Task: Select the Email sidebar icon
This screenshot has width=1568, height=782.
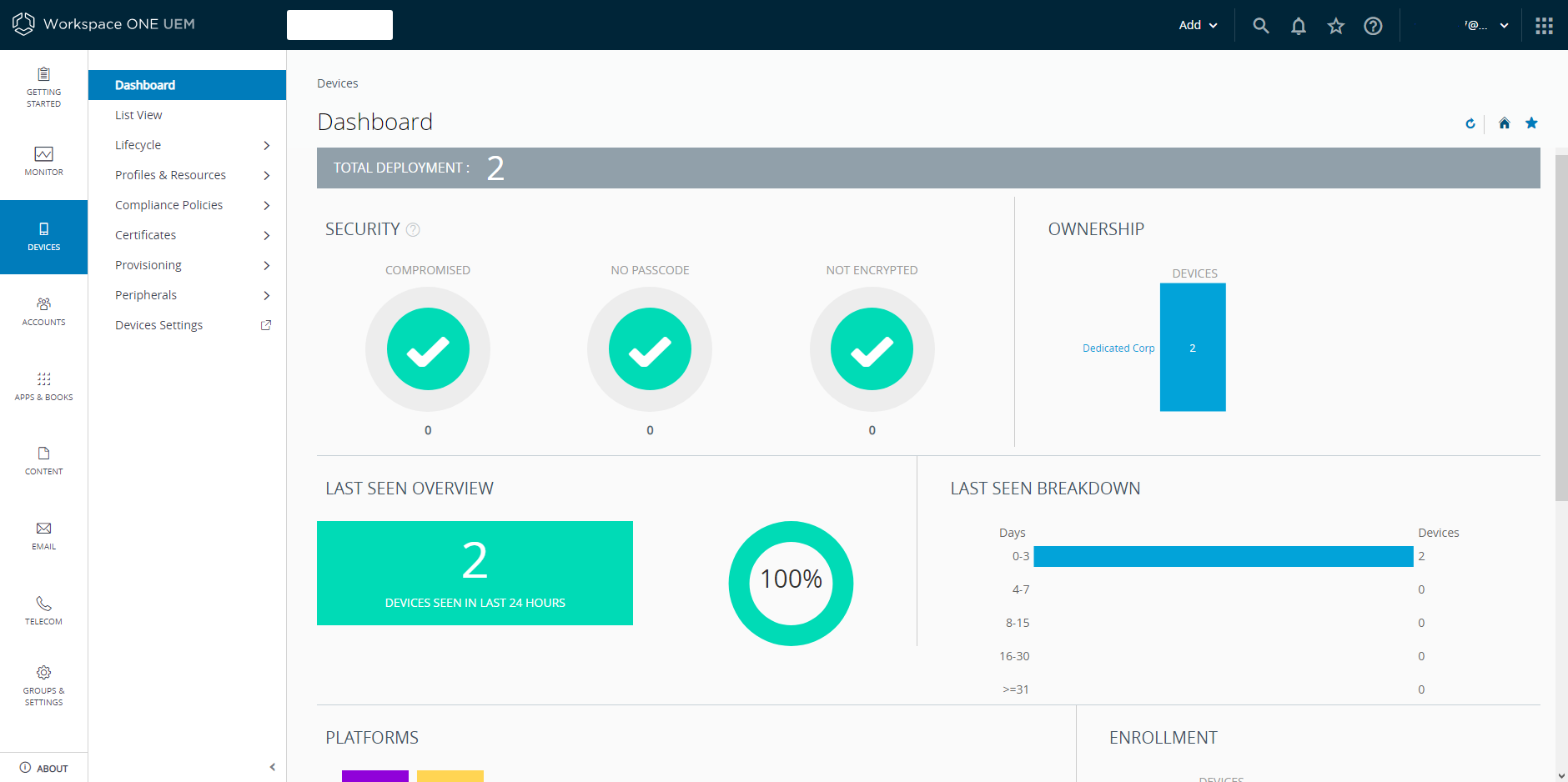Action: [43, 535]
